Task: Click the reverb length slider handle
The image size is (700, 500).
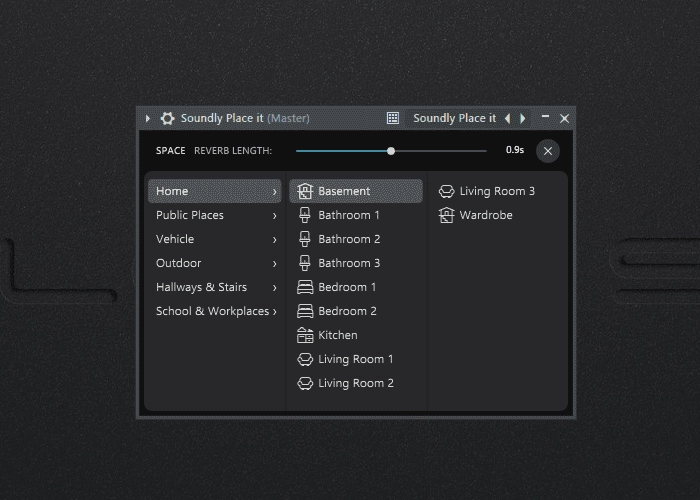Action: click(x=391, y=151)
